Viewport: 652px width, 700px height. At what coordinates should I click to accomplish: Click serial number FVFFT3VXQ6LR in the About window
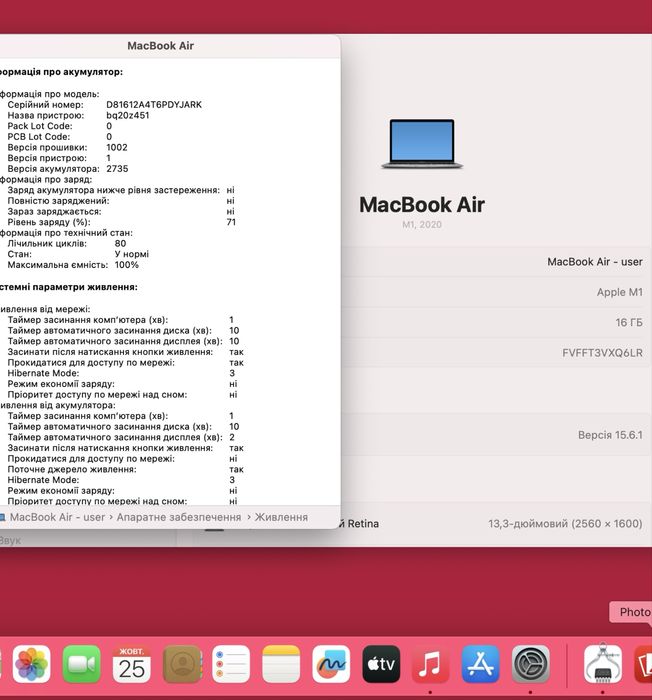[602, 353]
